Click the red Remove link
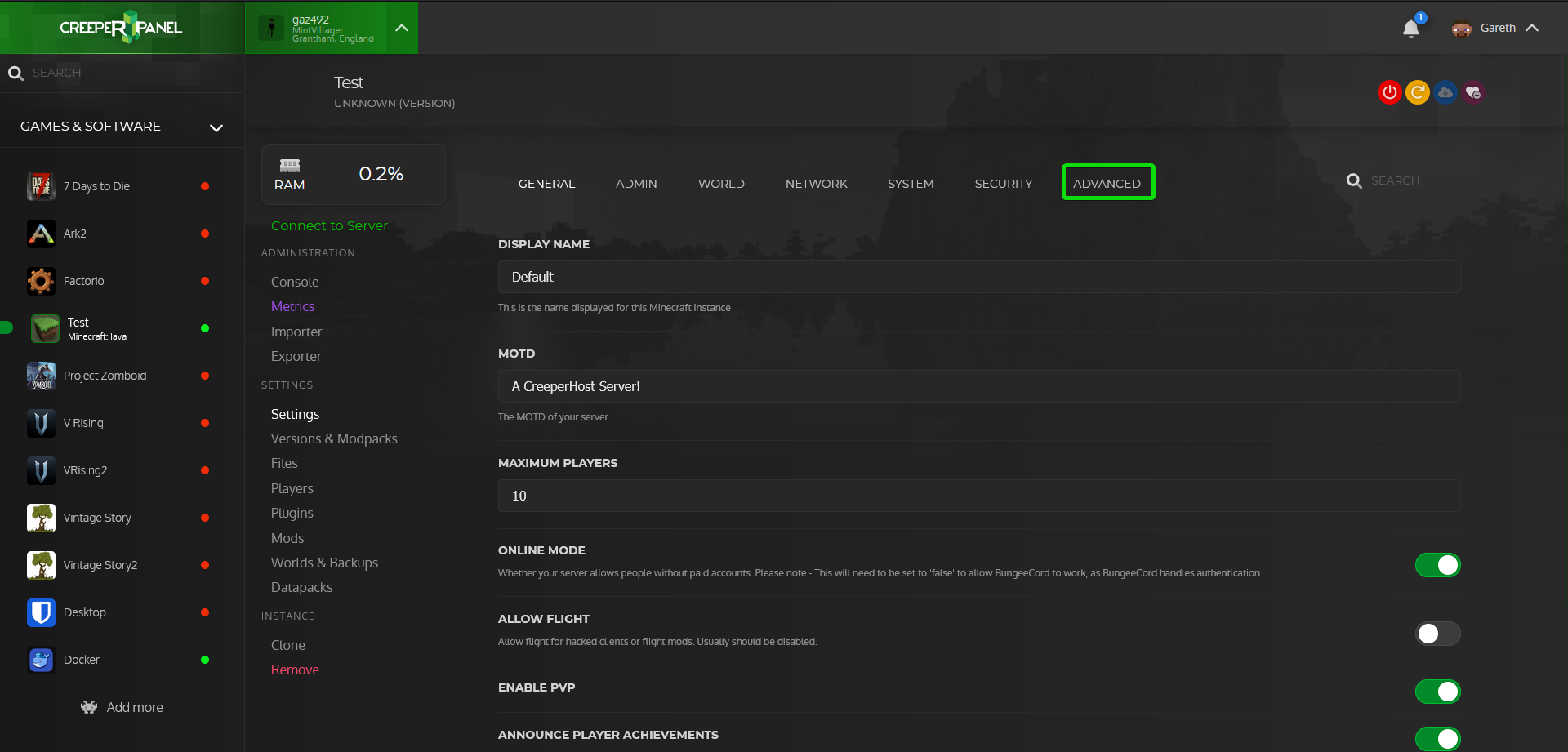This screenshot has height=752, width=1568. pyautogui.click(x=295, y=670)
